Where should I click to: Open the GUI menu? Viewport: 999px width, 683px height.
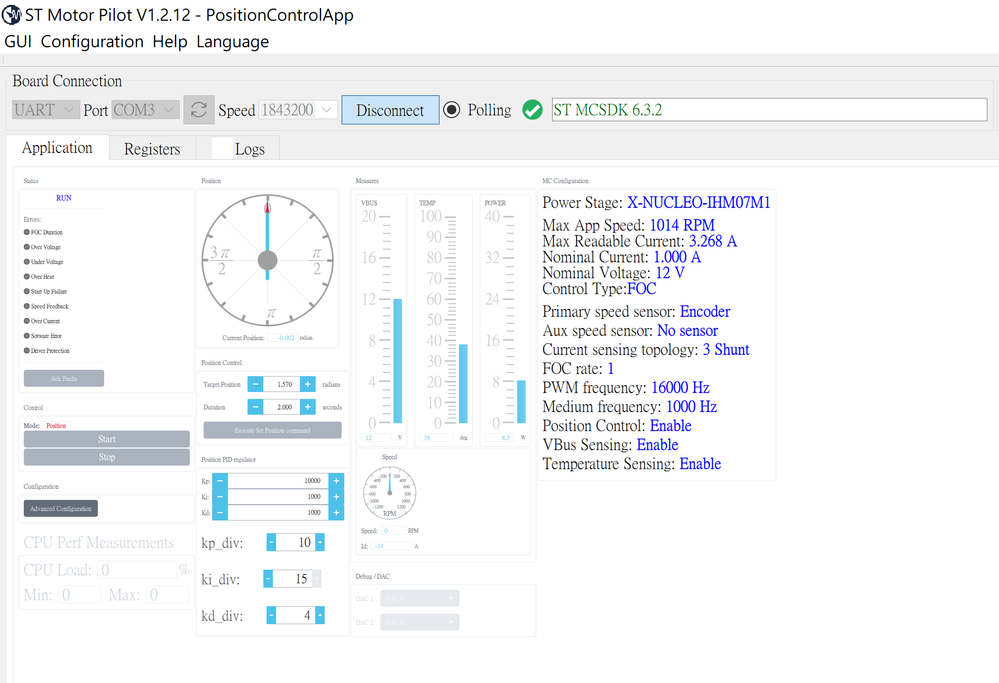(18, 41)
